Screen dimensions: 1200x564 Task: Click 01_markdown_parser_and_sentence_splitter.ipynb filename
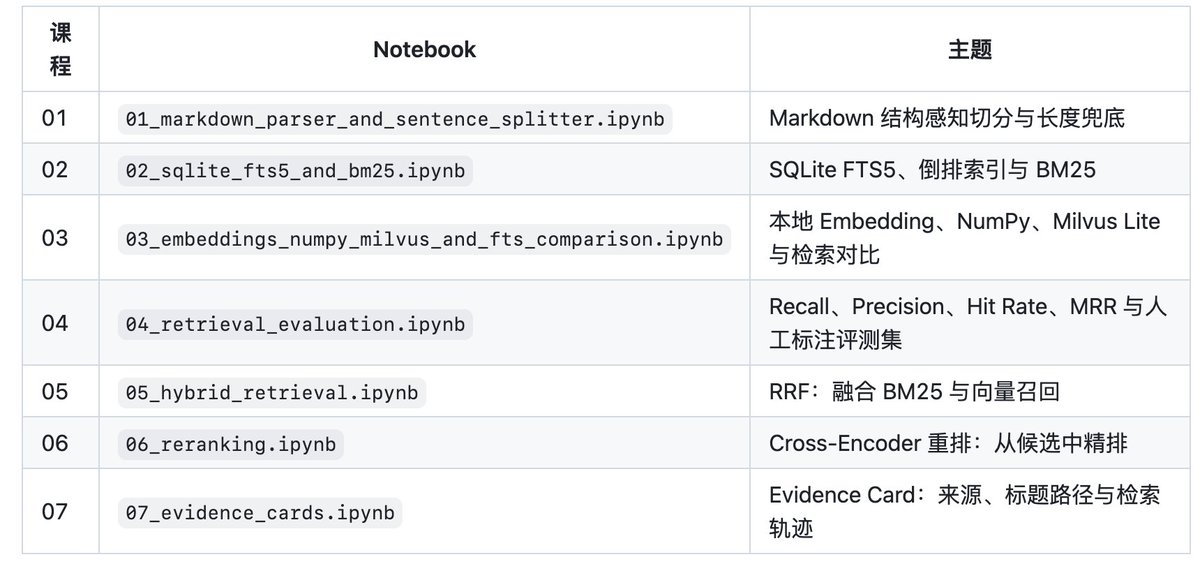394,119
